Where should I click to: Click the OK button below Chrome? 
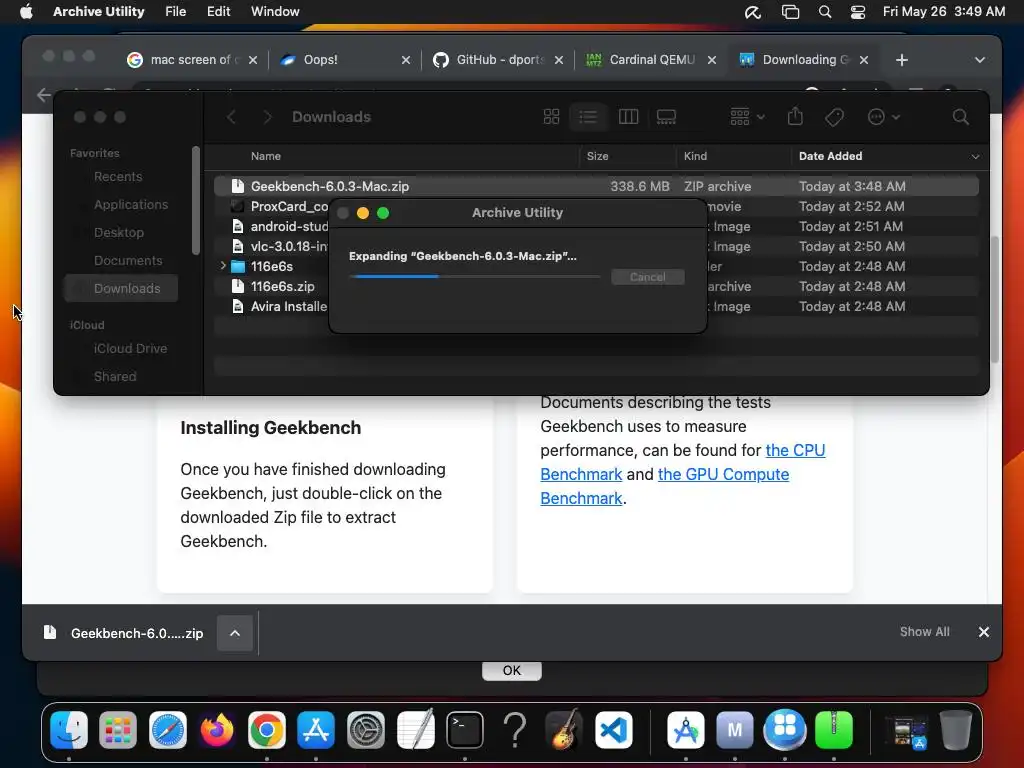(x=511, y=671)
